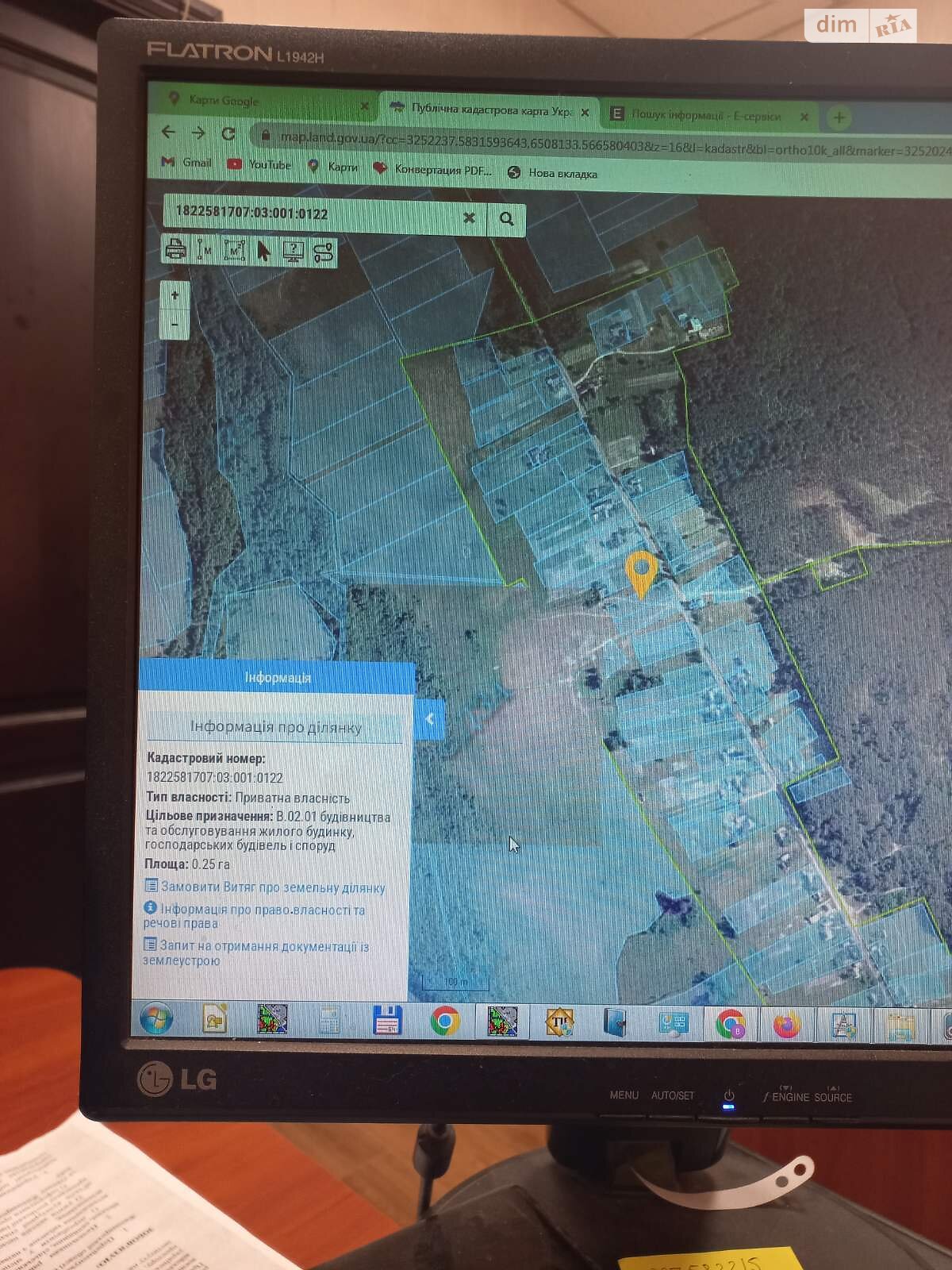Go back in browser history

pyautogui.click(x=168, y=132)
